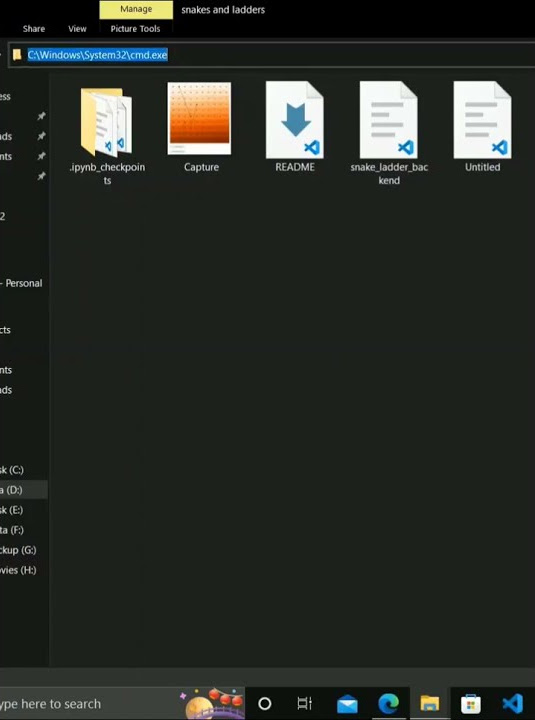Launch Microsoft Edge from taskbar
535x720 pixels.
(389, 703)
